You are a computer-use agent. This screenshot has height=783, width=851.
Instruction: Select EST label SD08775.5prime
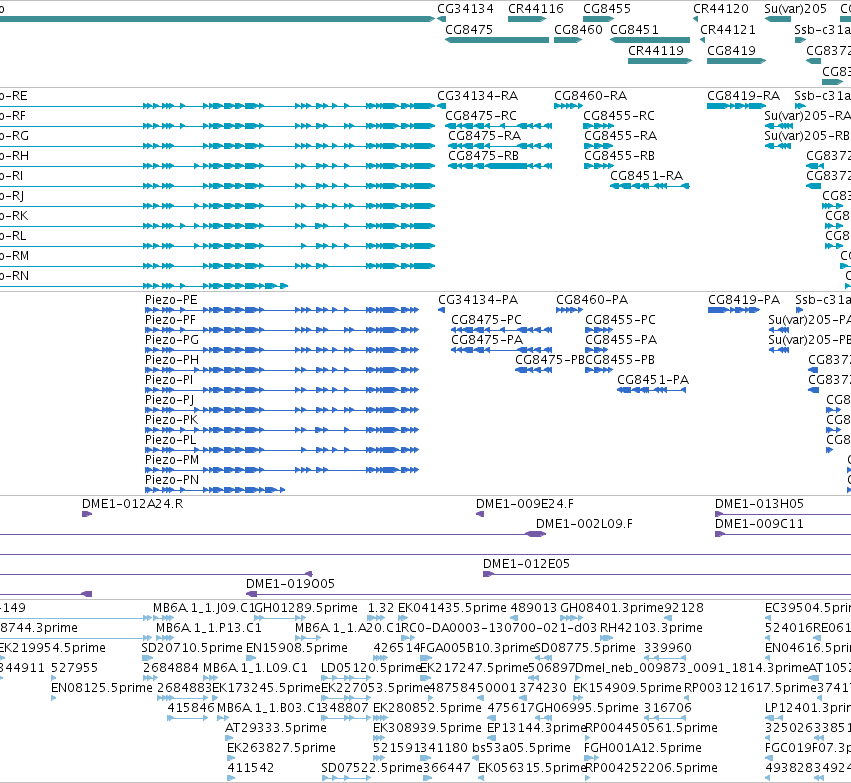tap(585, 648)
